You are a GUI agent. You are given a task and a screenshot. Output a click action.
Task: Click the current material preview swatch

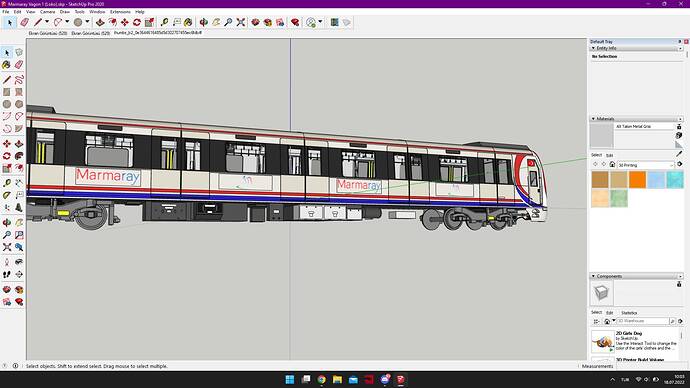click(x=602, y=135)
